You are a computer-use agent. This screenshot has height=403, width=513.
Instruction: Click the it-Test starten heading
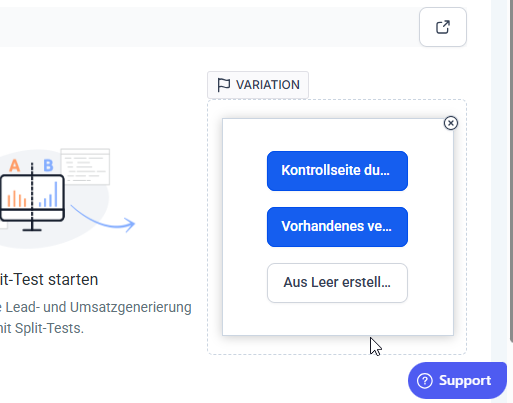pyautogui.click(x=49, y=279)
